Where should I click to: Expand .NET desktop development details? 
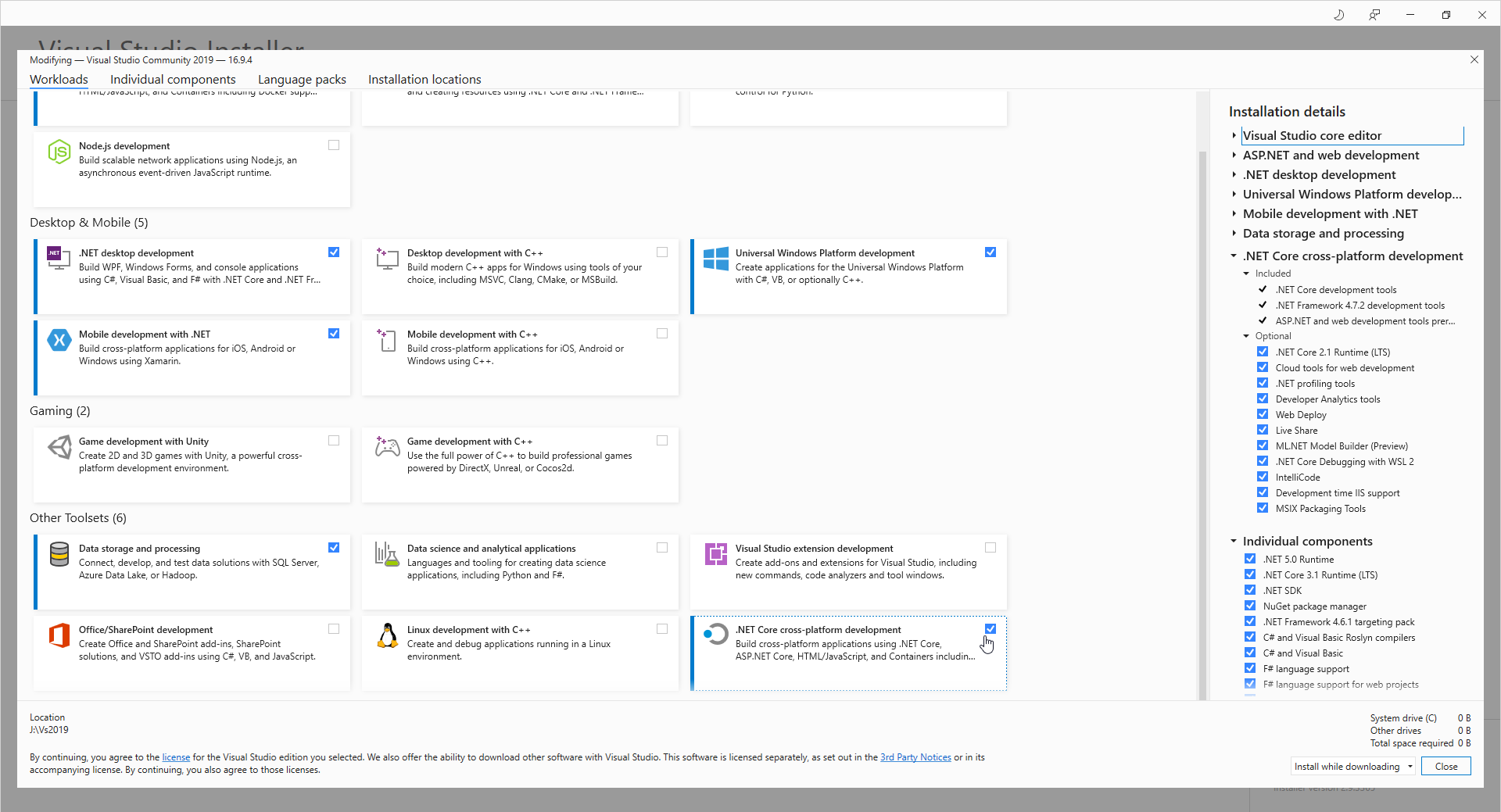point(1234,175)
